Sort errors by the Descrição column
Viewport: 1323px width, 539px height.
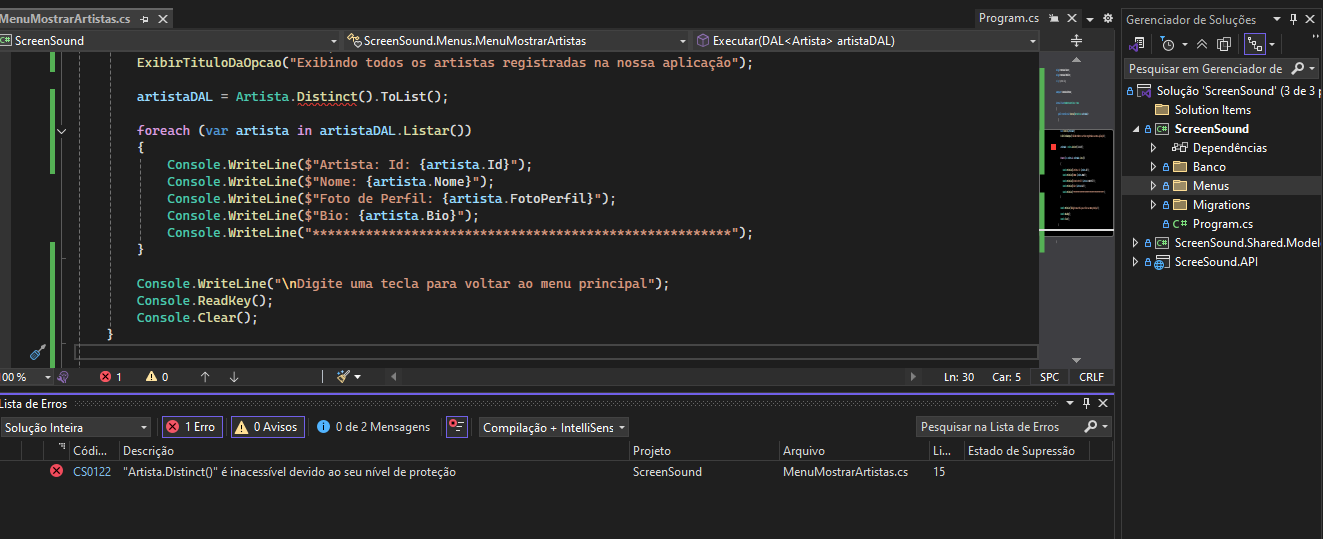click(374, 451)
